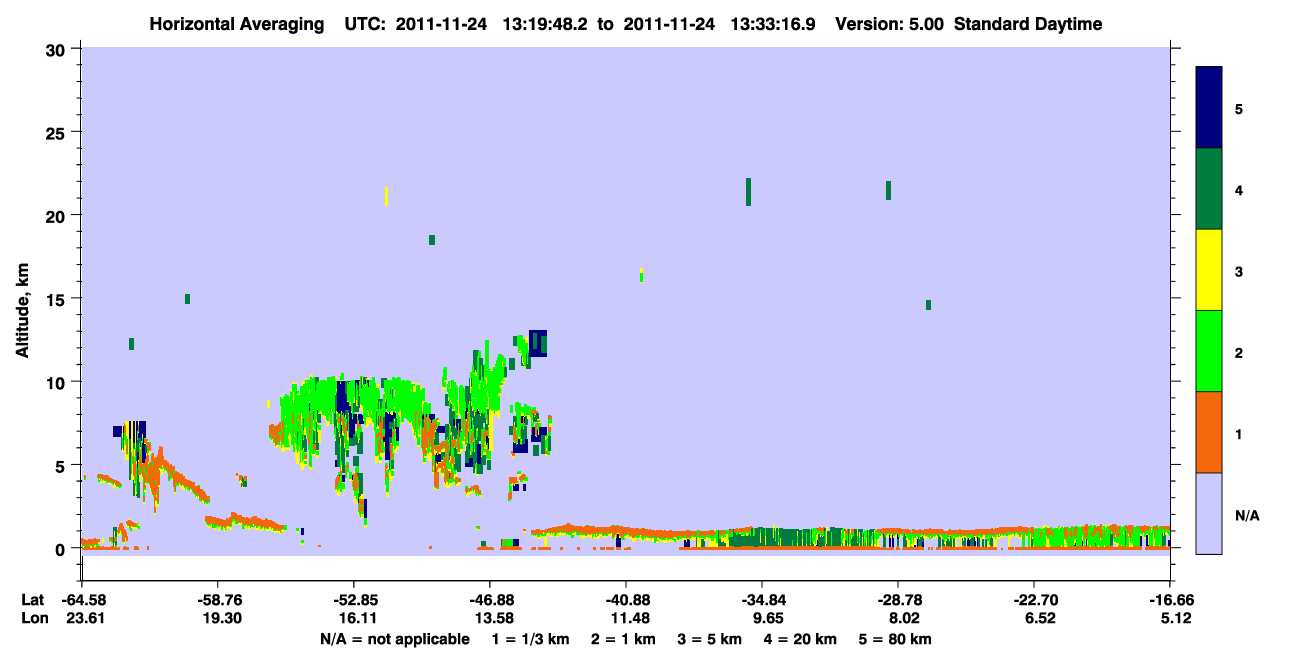Click the 'Lon' axis row label

(34, 619)
